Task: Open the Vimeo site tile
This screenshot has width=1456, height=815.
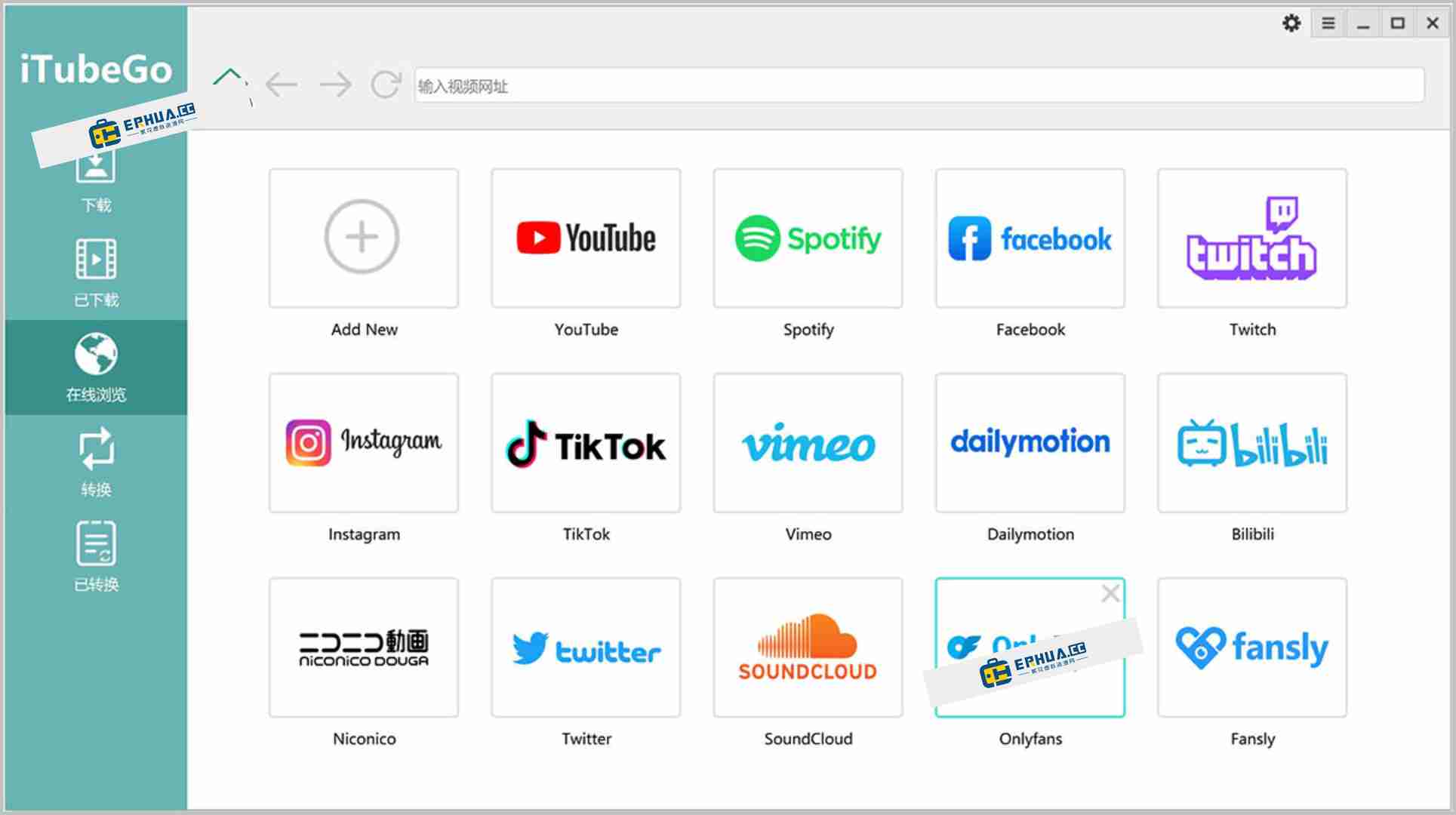Action: [x=808, y=443]
